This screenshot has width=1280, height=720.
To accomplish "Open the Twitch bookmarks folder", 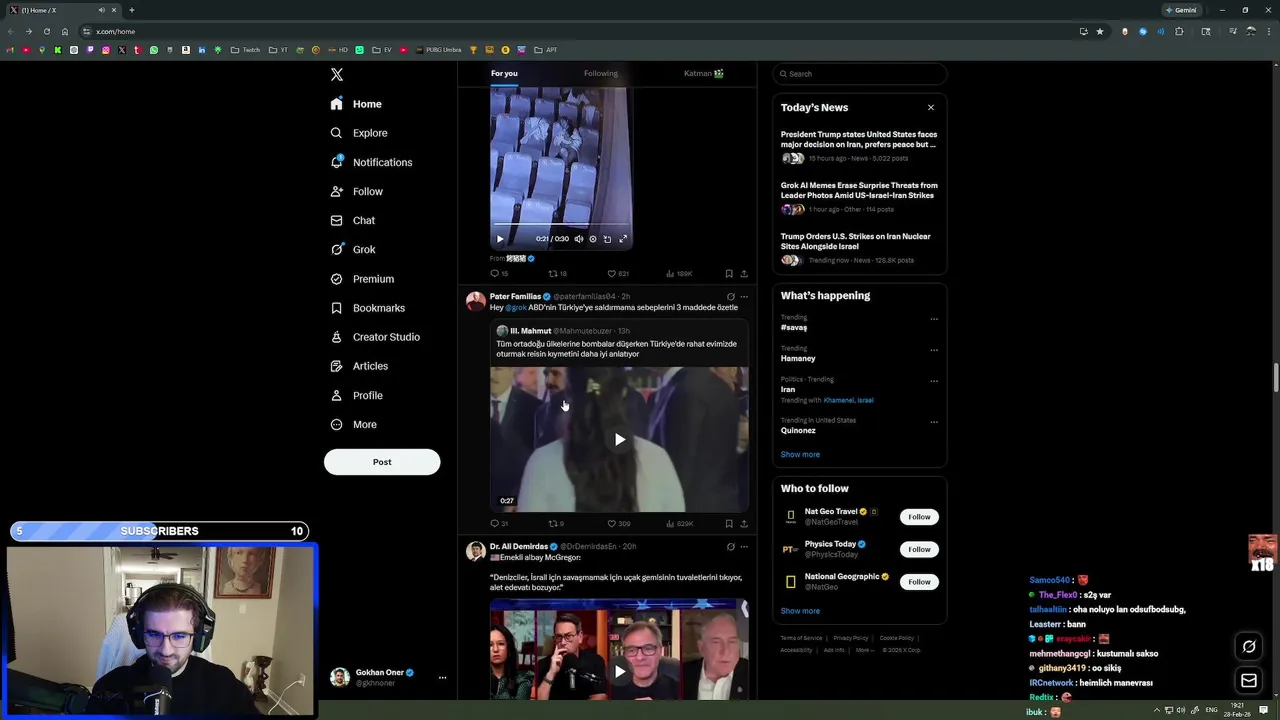I will 245,50.
